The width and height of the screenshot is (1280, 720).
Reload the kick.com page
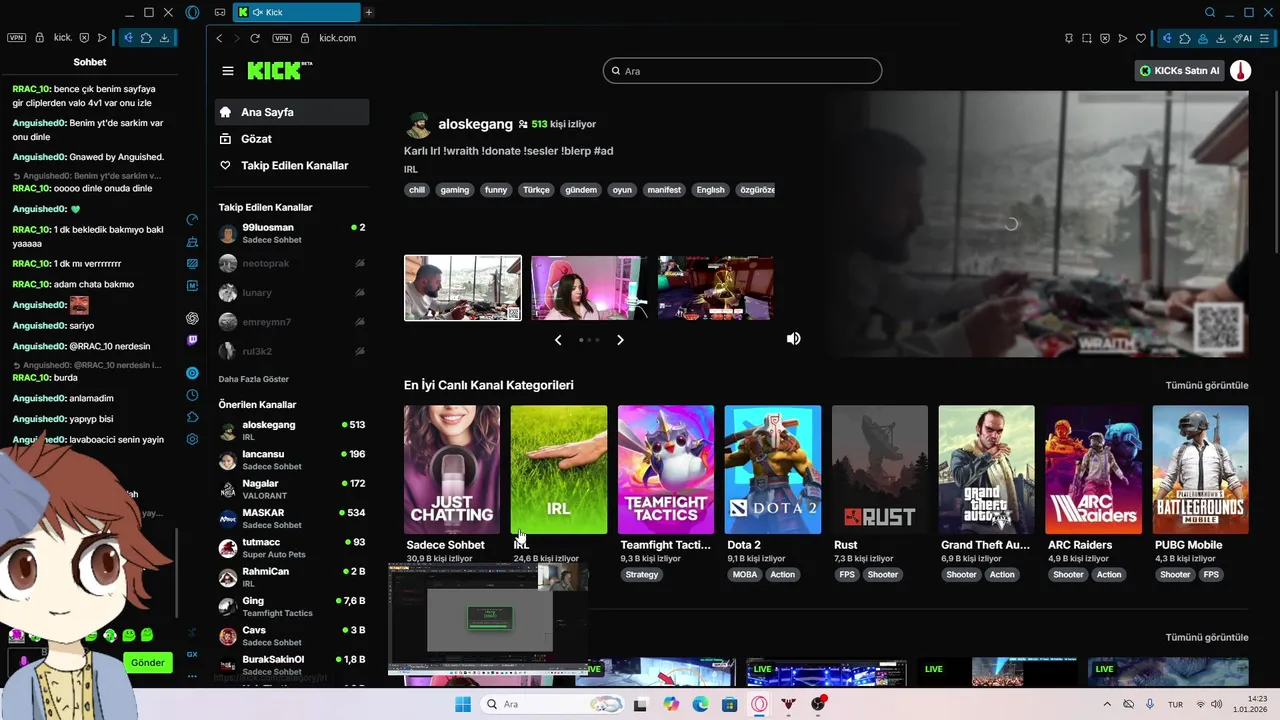(255, 38)
